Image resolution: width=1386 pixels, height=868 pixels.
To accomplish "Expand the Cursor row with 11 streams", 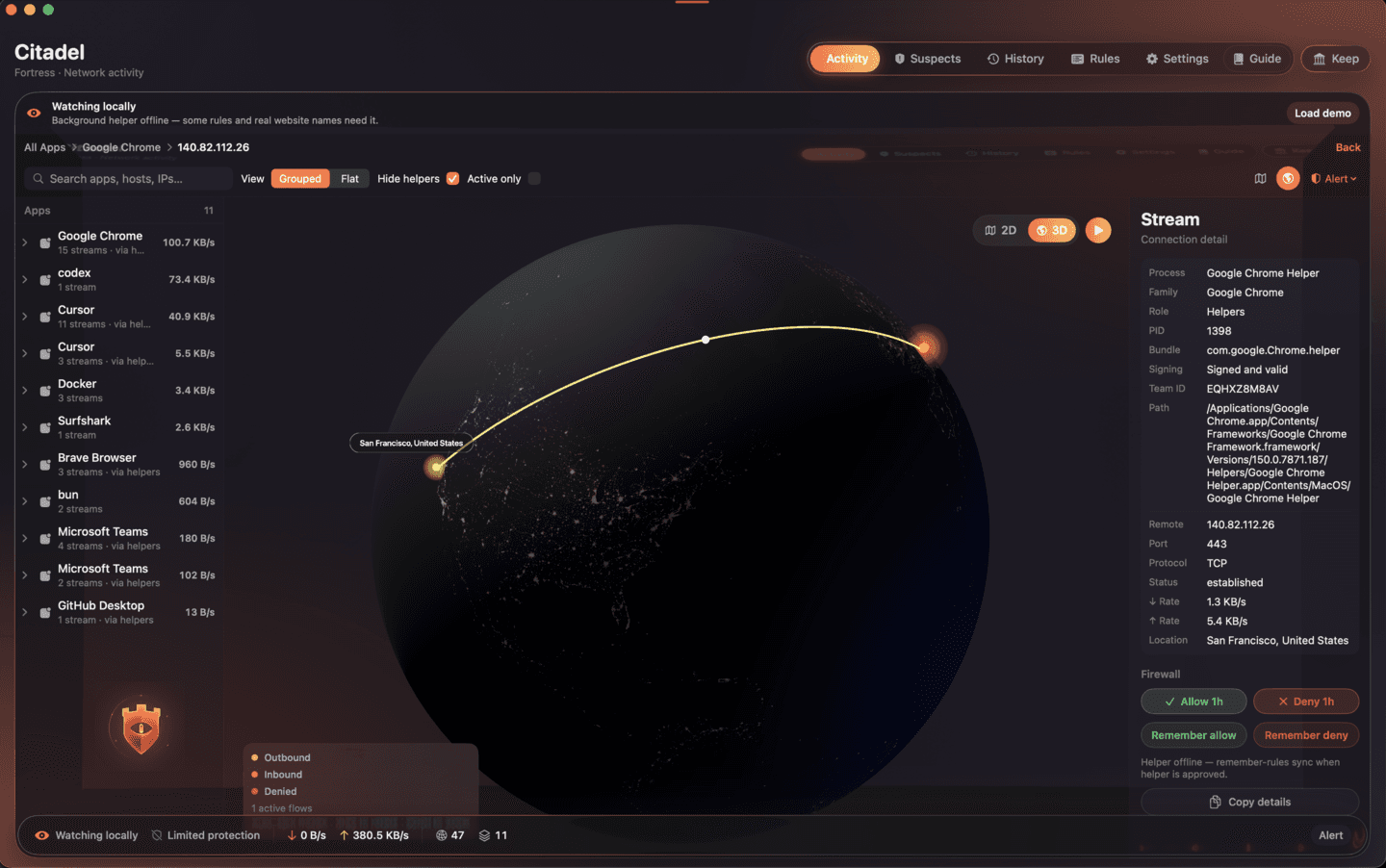I will coord(25,317).
